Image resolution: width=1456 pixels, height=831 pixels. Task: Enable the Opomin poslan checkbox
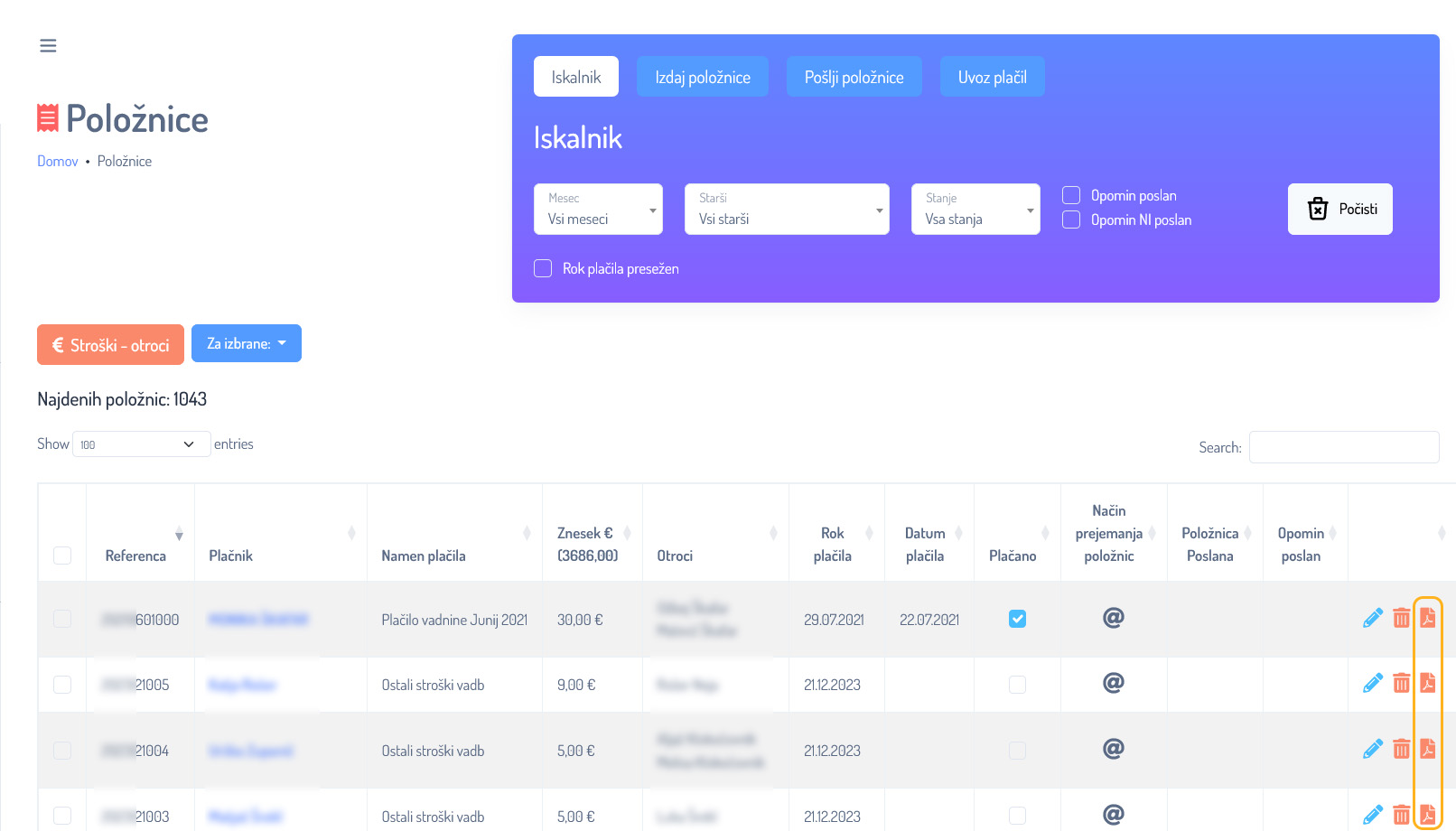[1071, 195]
